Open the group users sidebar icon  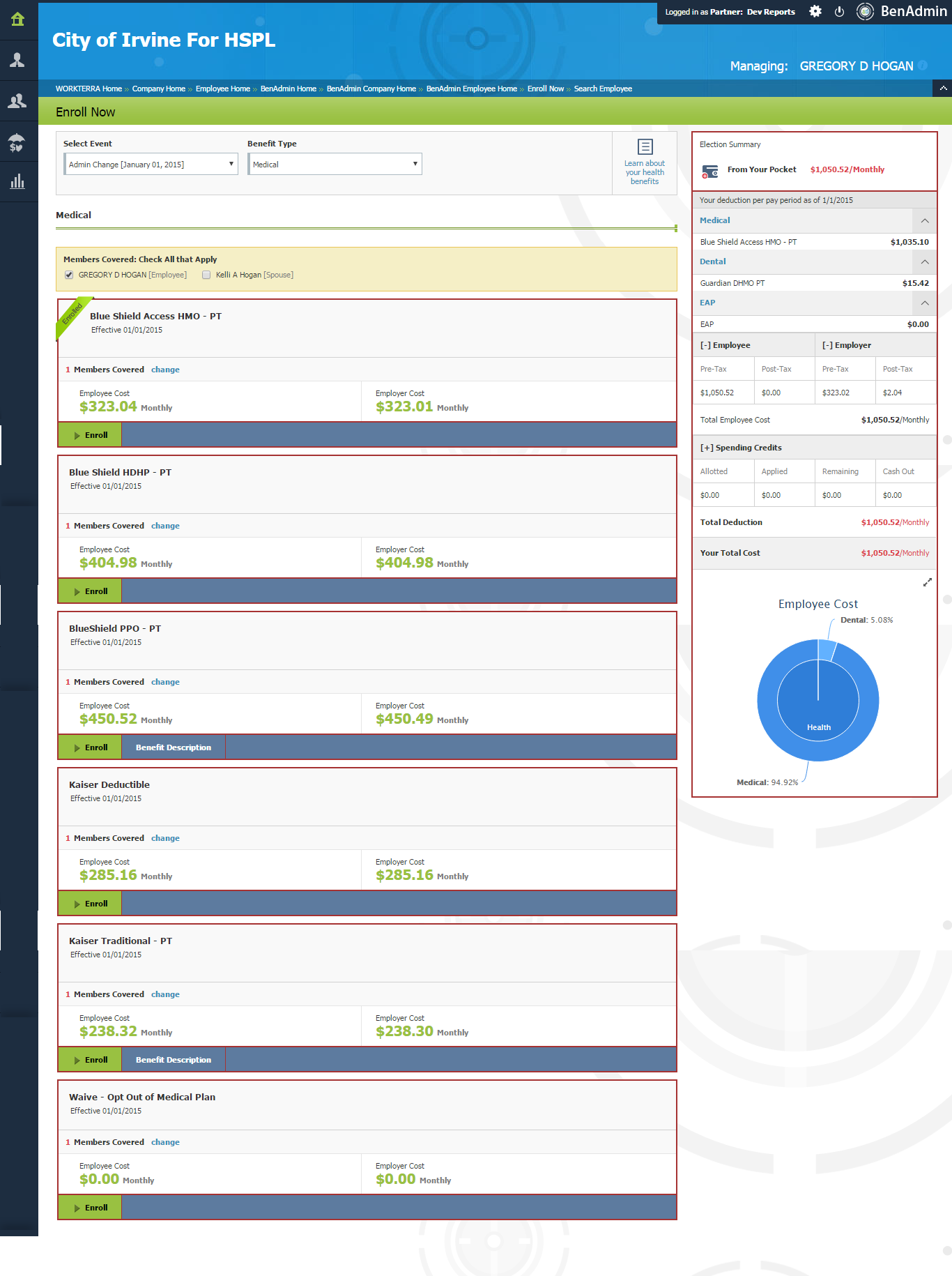17,101
